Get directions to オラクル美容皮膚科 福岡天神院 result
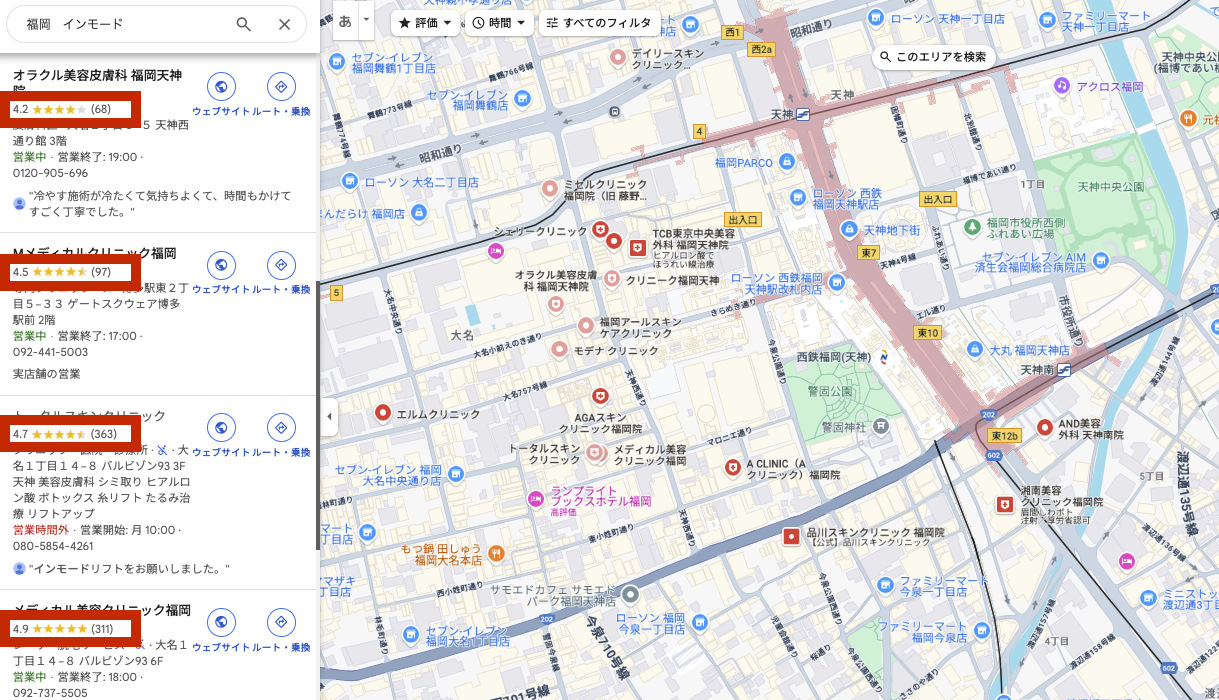 point(281,87)
